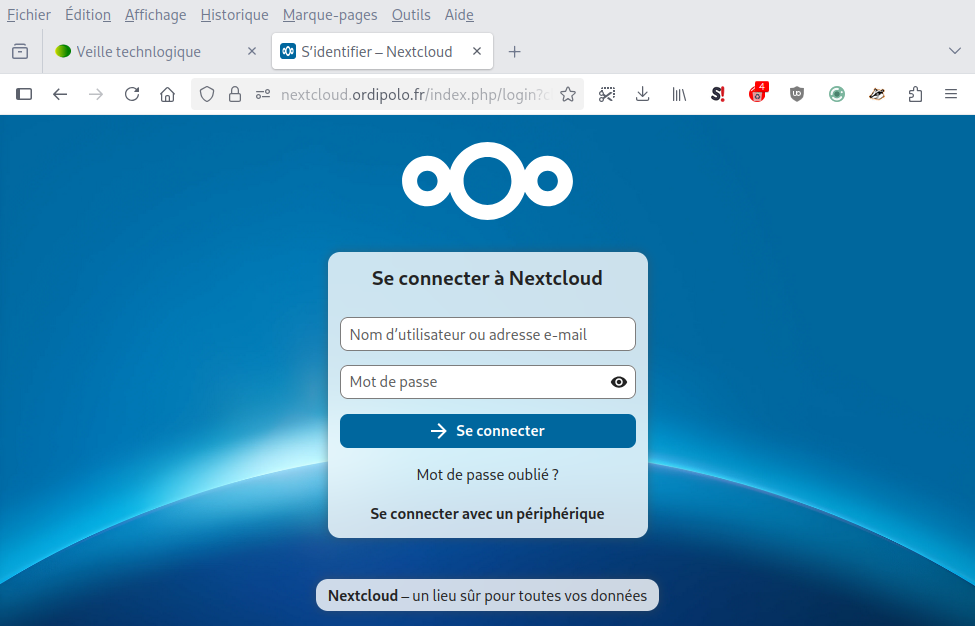Image resolution: width=975 pixels, height=626 pixels.
Task: Open the Firefox hamburger application menu
Action: (x=951, y=94)
